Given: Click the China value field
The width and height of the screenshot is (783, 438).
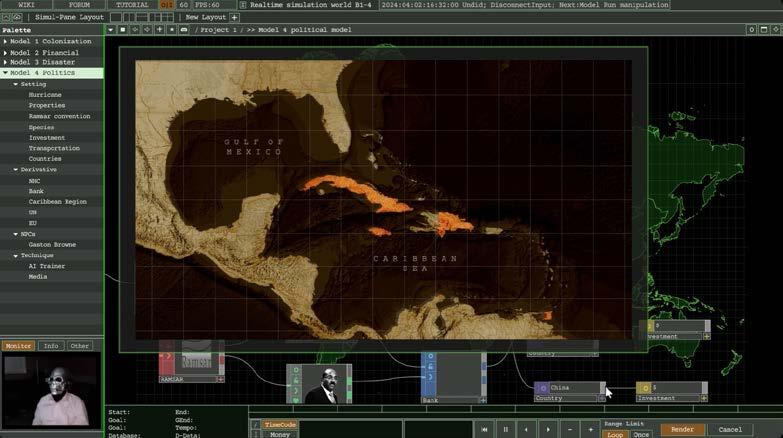Looking at the screenshot, I should point(574,388).
